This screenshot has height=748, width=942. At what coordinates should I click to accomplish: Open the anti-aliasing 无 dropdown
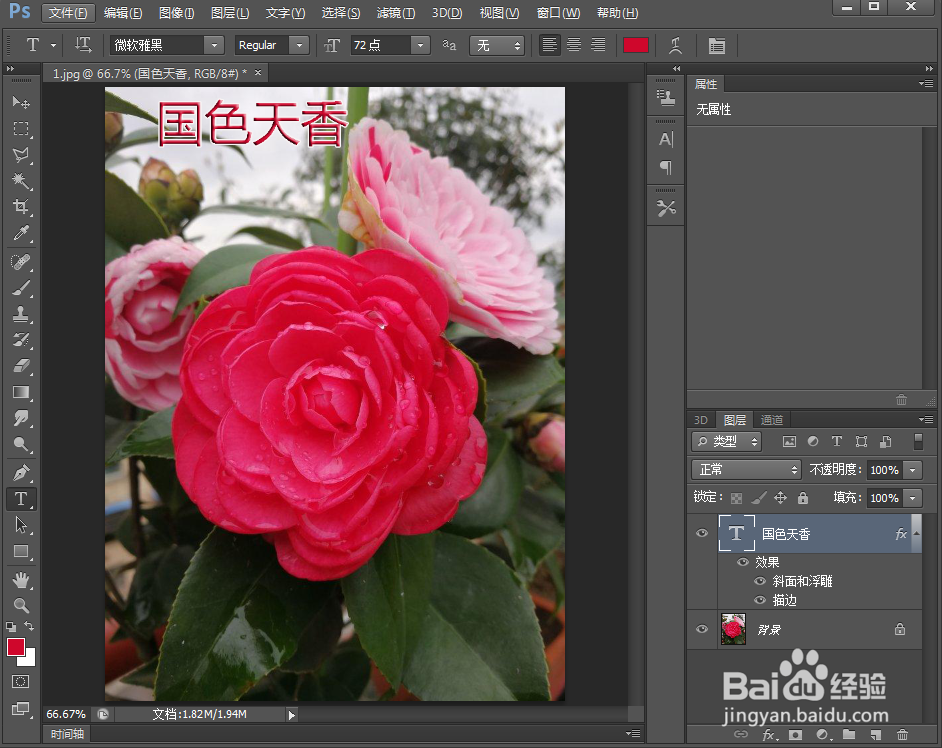[x=497, y=45]
